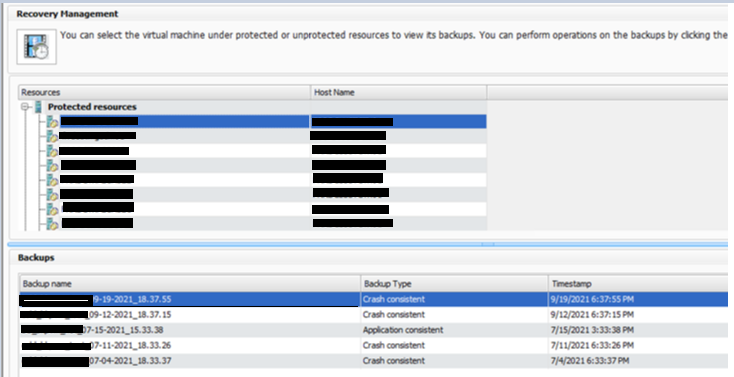Sort by the Host Name column header

point(399,92)
